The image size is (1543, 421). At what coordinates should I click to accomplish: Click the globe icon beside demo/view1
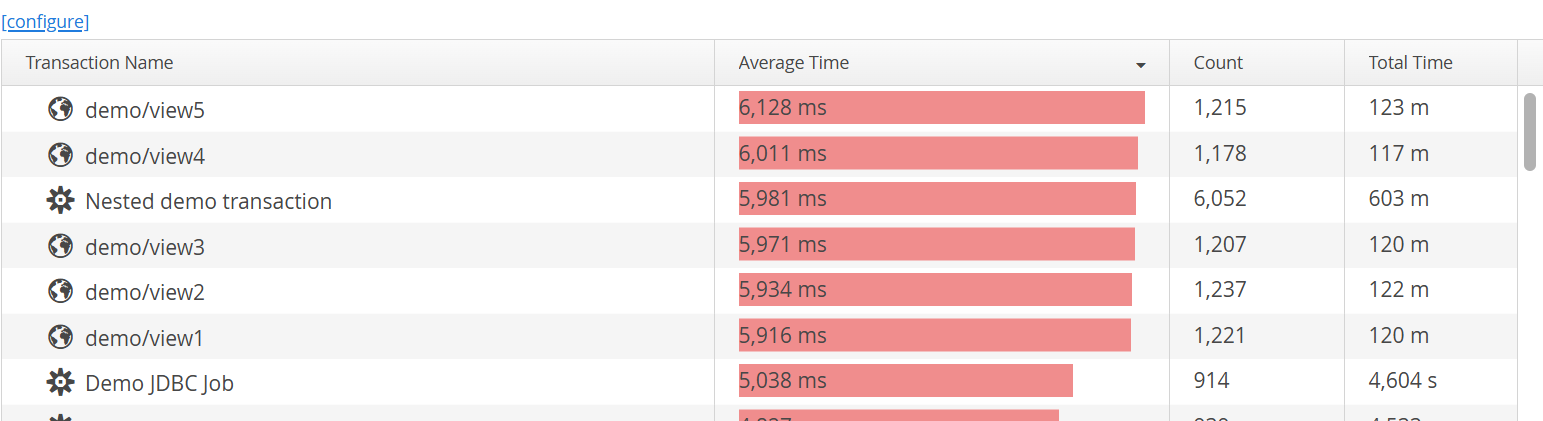pyautogui.click(x=60, y=337)
